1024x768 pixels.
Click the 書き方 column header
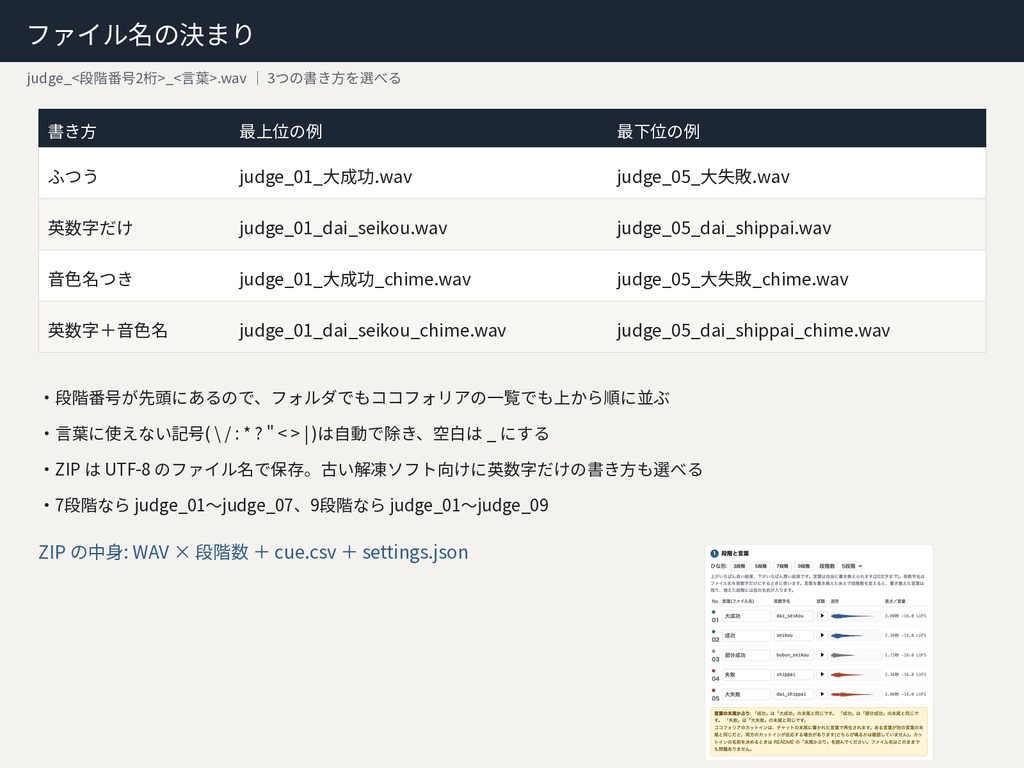coord(72,131)
